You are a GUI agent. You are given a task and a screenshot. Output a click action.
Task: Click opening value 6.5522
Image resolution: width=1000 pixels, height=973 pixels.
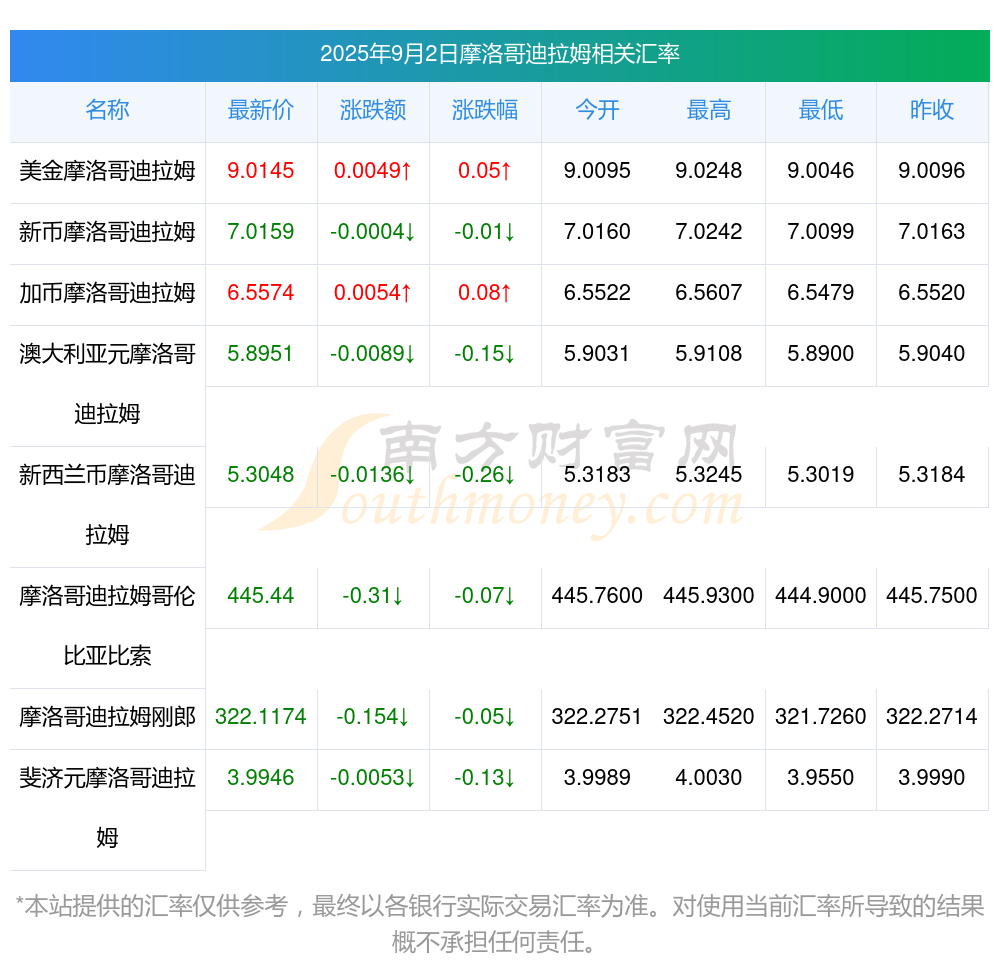tap(597, 293)
